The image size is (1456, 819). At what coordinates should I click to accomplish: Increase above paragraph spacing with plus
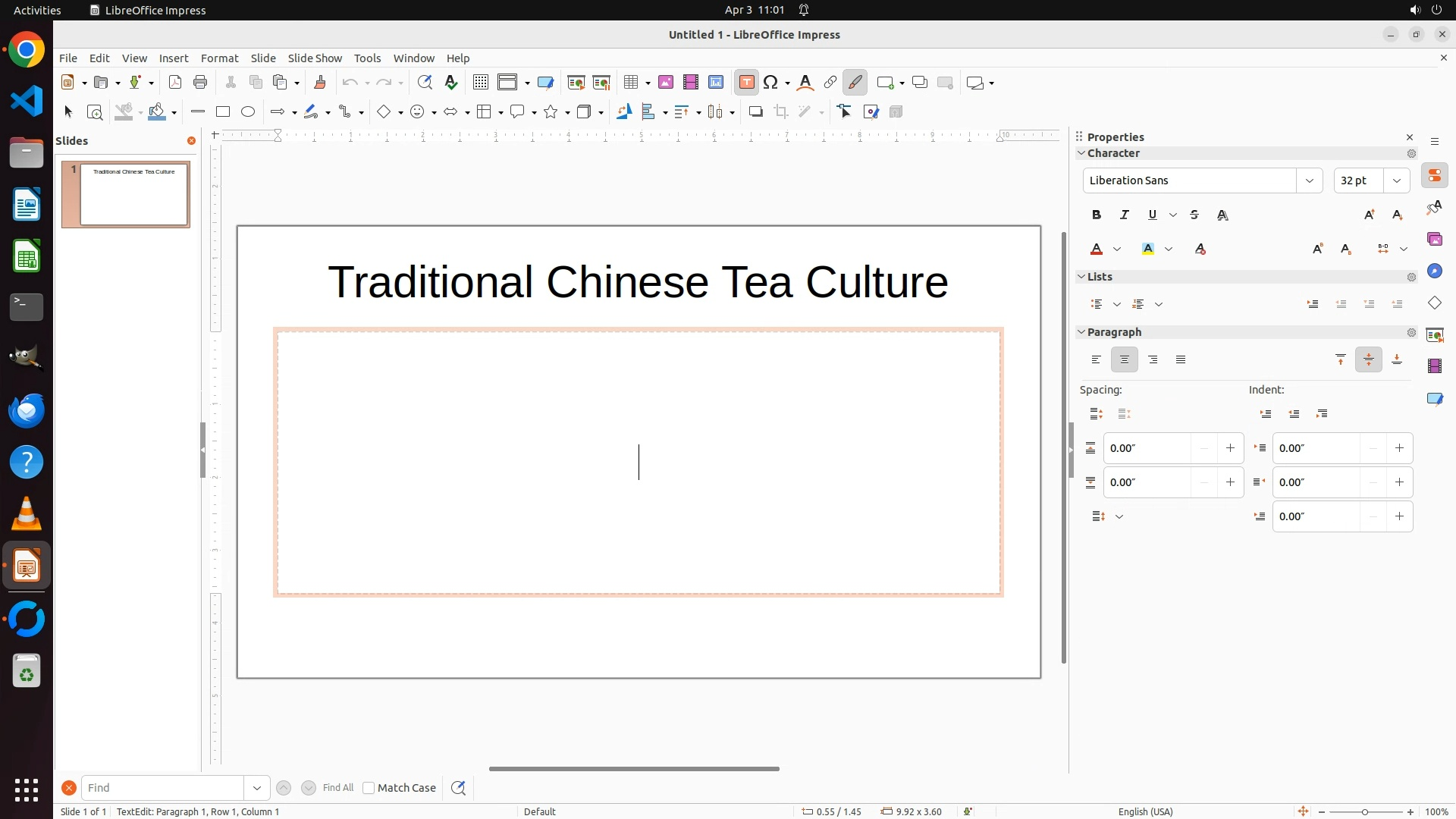click(x=1230, y=448)
